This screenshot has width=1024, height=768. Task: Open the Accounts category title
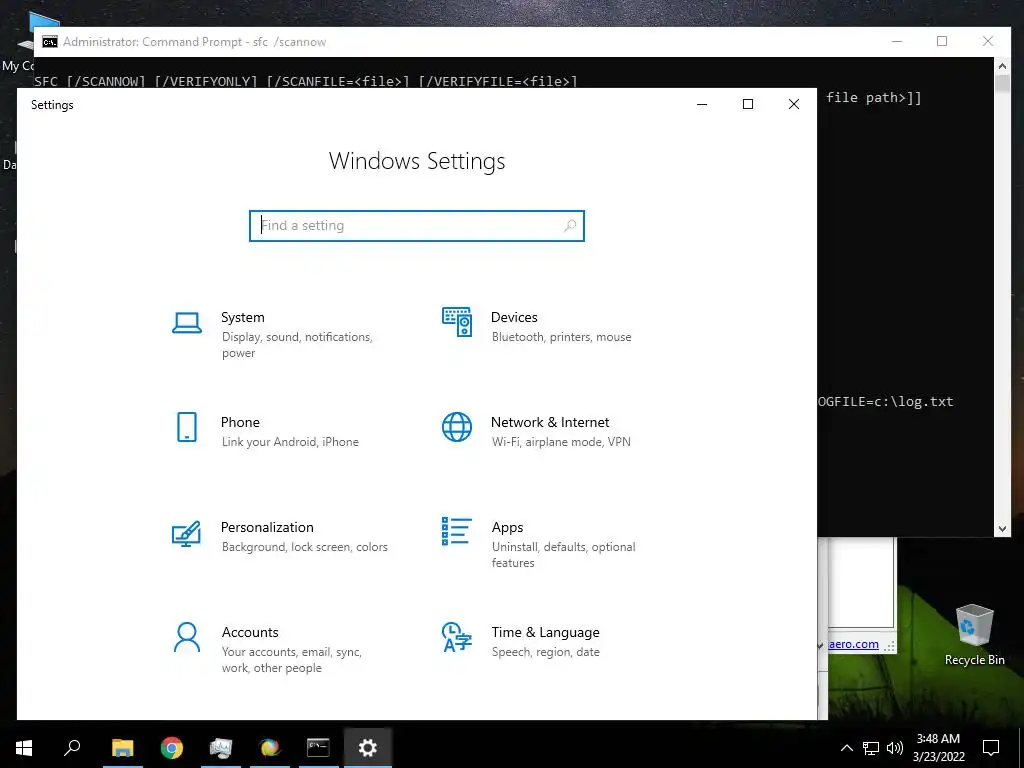[250, 632]
